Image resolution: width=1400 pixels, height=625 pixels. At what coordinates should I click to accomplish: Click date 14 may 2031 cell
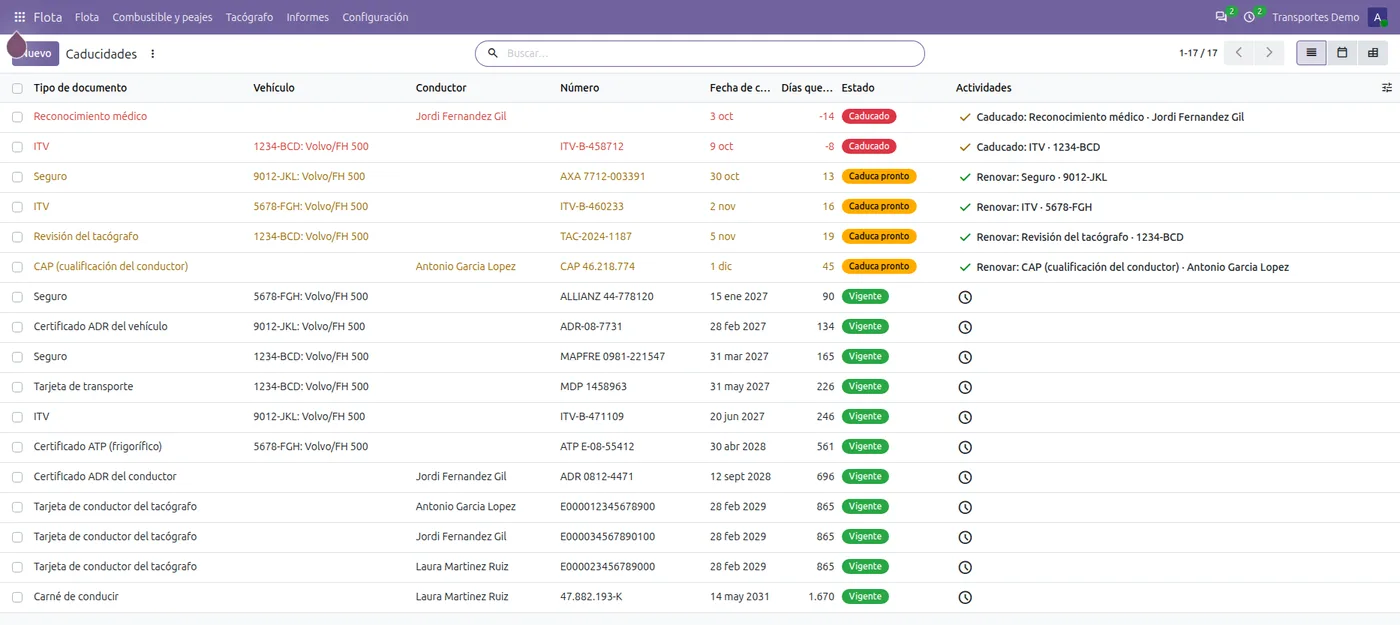[740, 597]
